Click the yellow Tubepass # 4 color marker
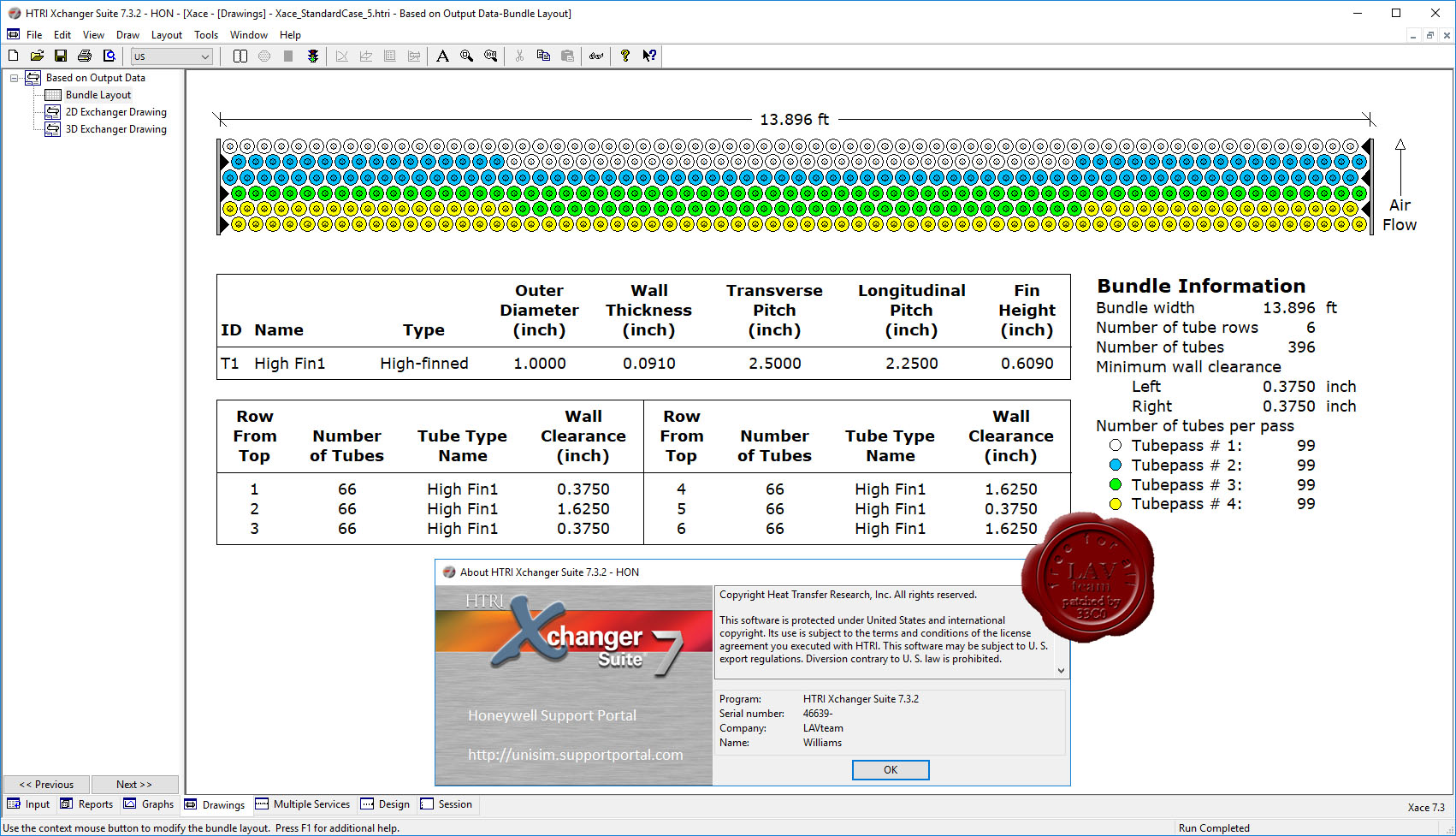This screenshot has width=1456, height=836. (x=1116, y=504)
